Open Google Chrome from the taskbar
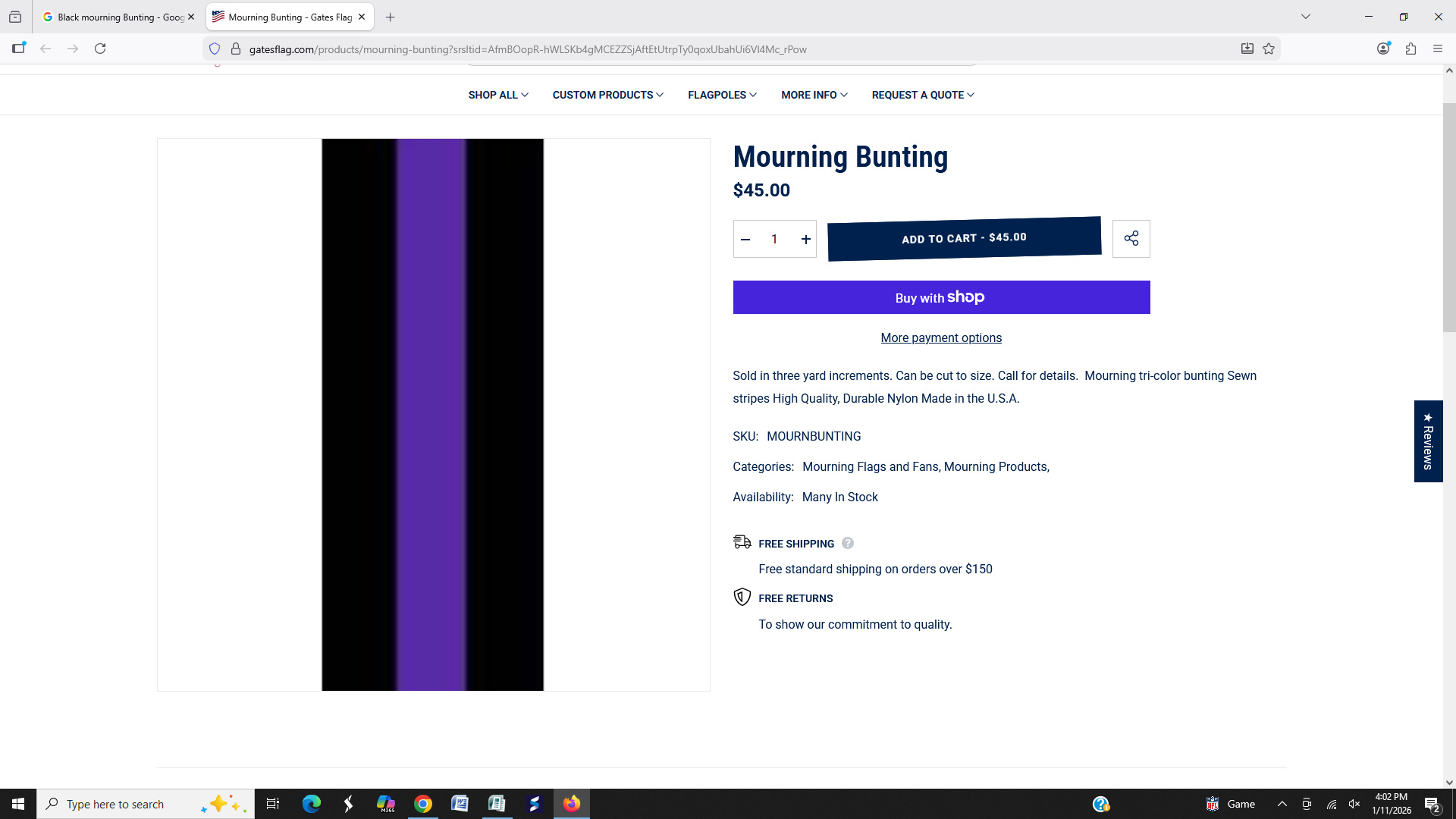1456x819 pixels. tap(423, 804)
